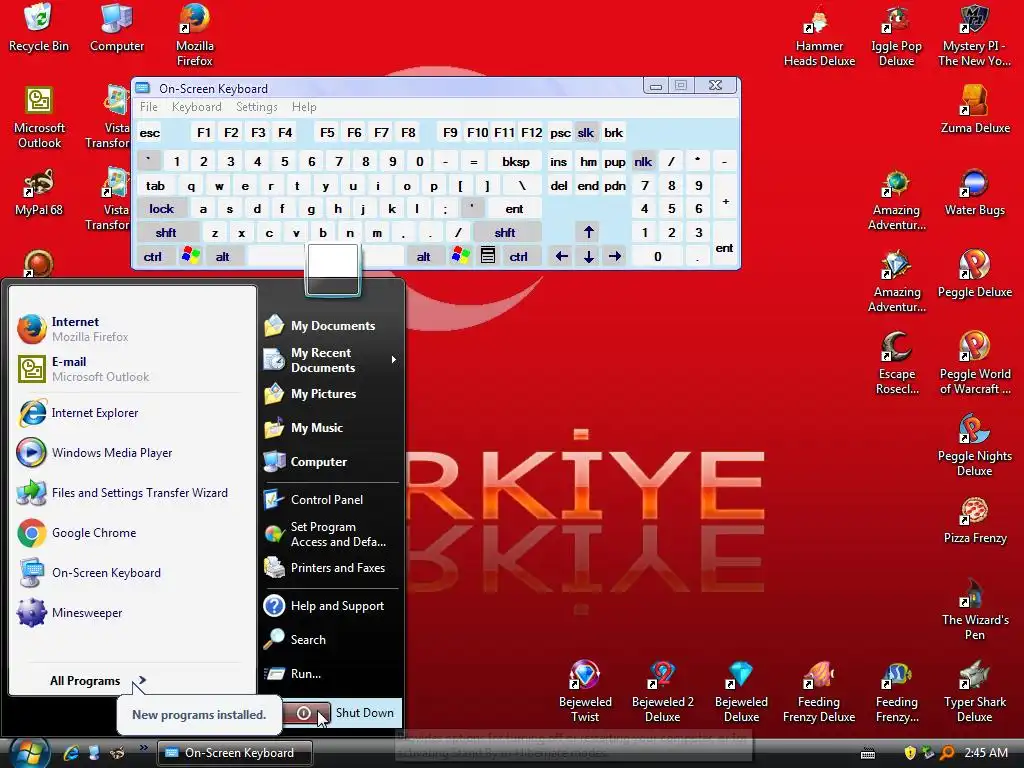Select Hammer Heads Deluxe desktop shortcut
The height and width of the screenshot is (768, 1024).
tap(819, 35)
